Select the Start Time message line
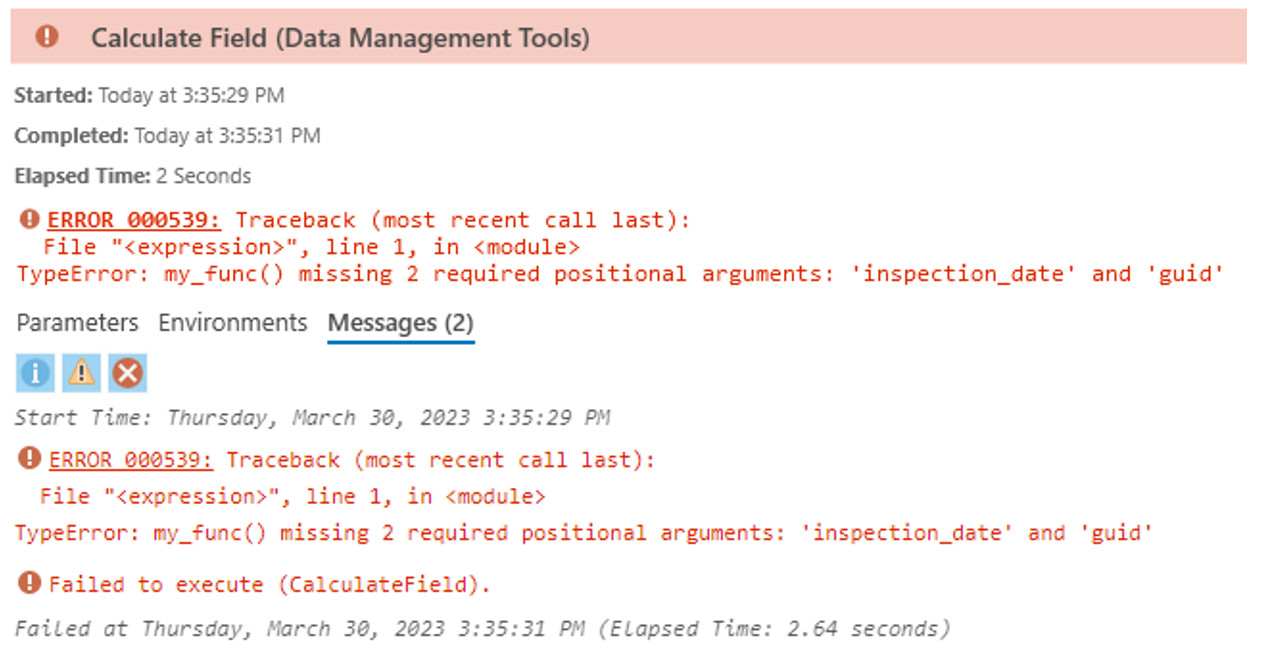This screenshot has width=1272, height=658. coord(312,417)
